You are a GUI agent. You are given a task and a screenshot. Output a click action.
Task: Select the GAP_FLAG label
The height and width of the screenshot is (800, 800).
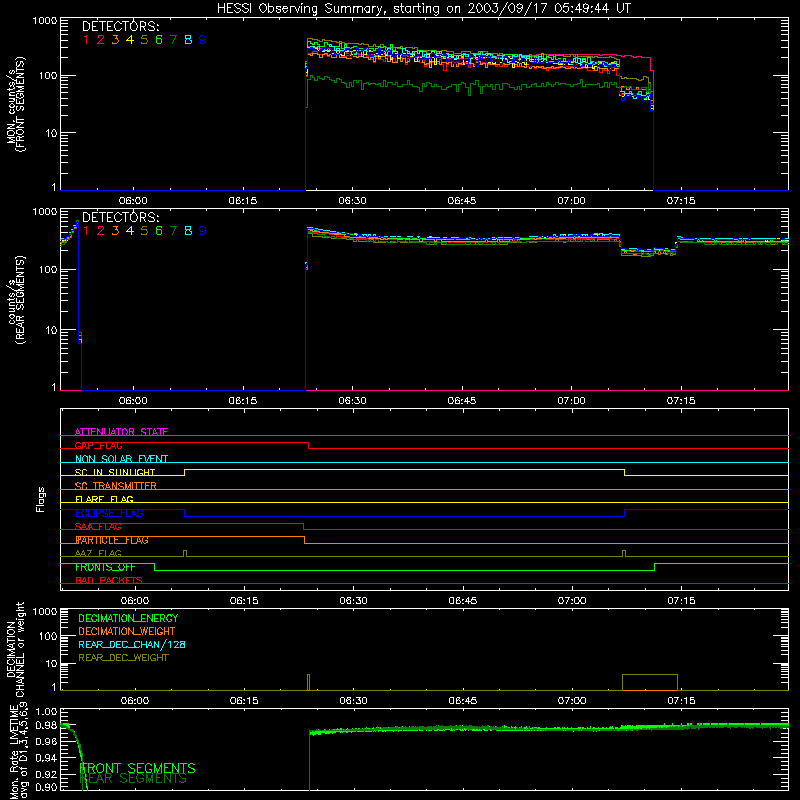(98, 445)
